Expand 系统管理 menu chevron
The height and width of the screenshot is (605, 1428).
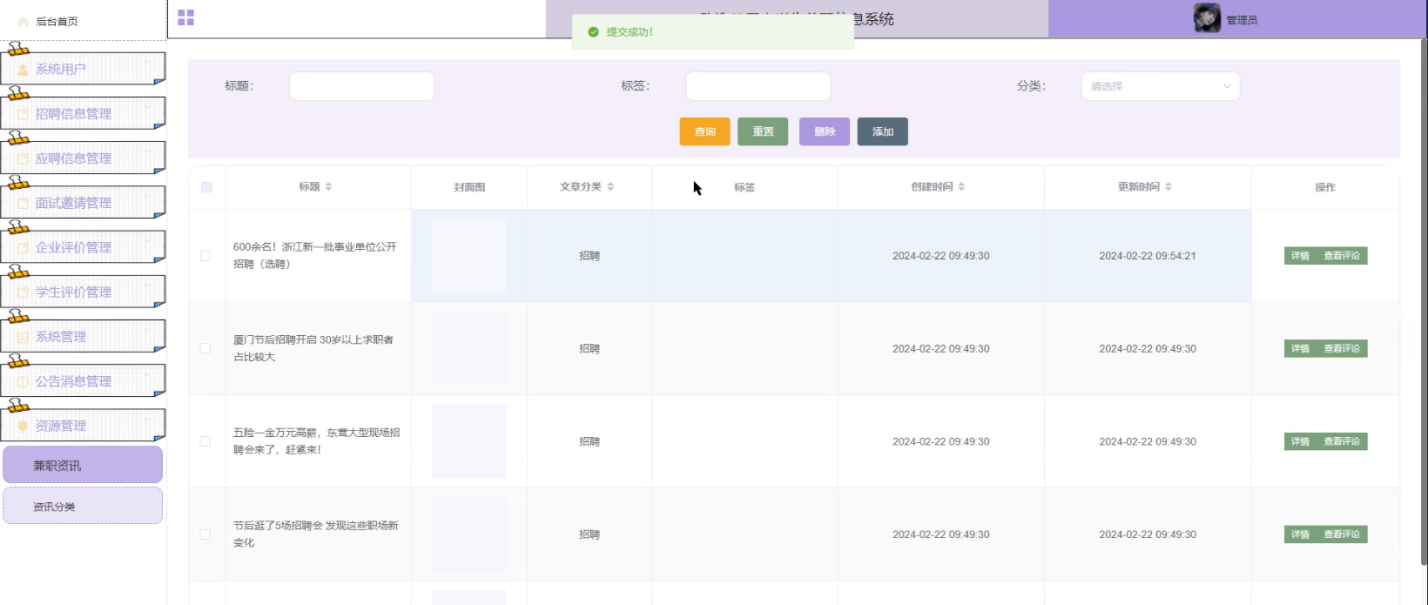(147, 332)
